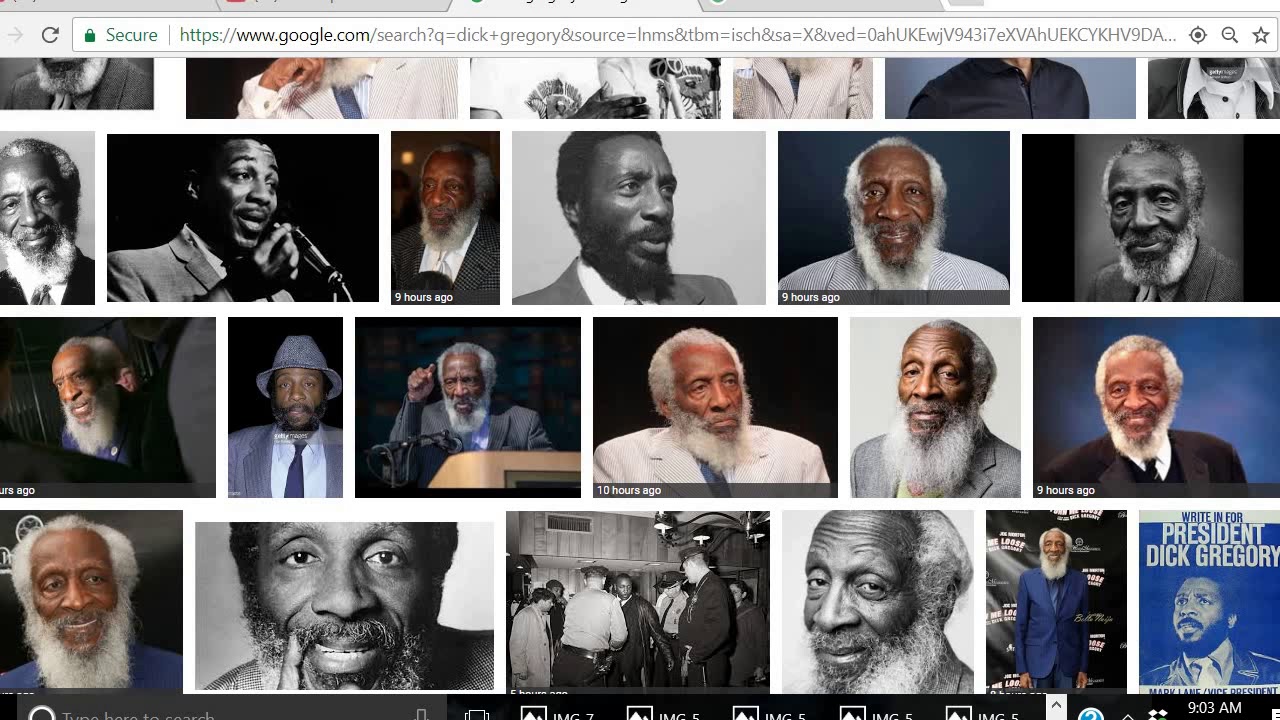
Task: Open white-bearded man on dark blue background
Action: (894, 218)
